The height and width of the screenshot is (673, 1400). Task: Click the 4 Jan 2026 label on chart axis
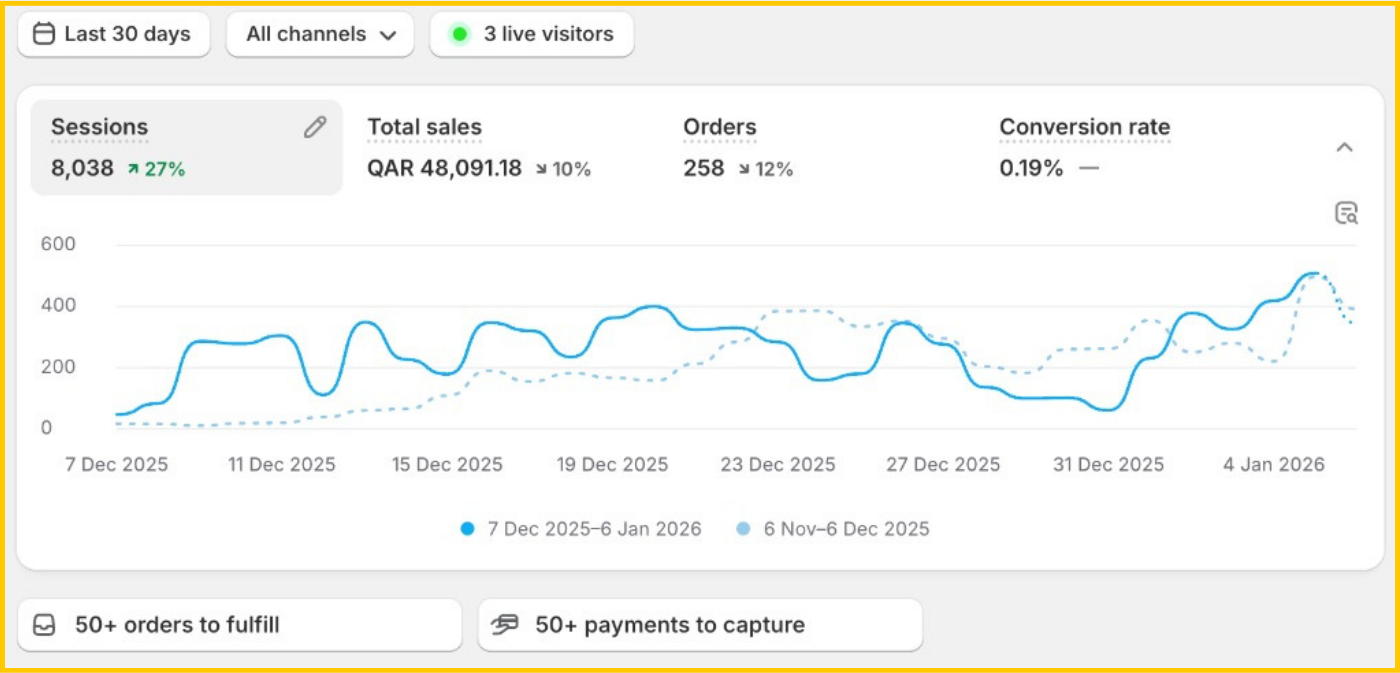click(x=1273, y=464)
